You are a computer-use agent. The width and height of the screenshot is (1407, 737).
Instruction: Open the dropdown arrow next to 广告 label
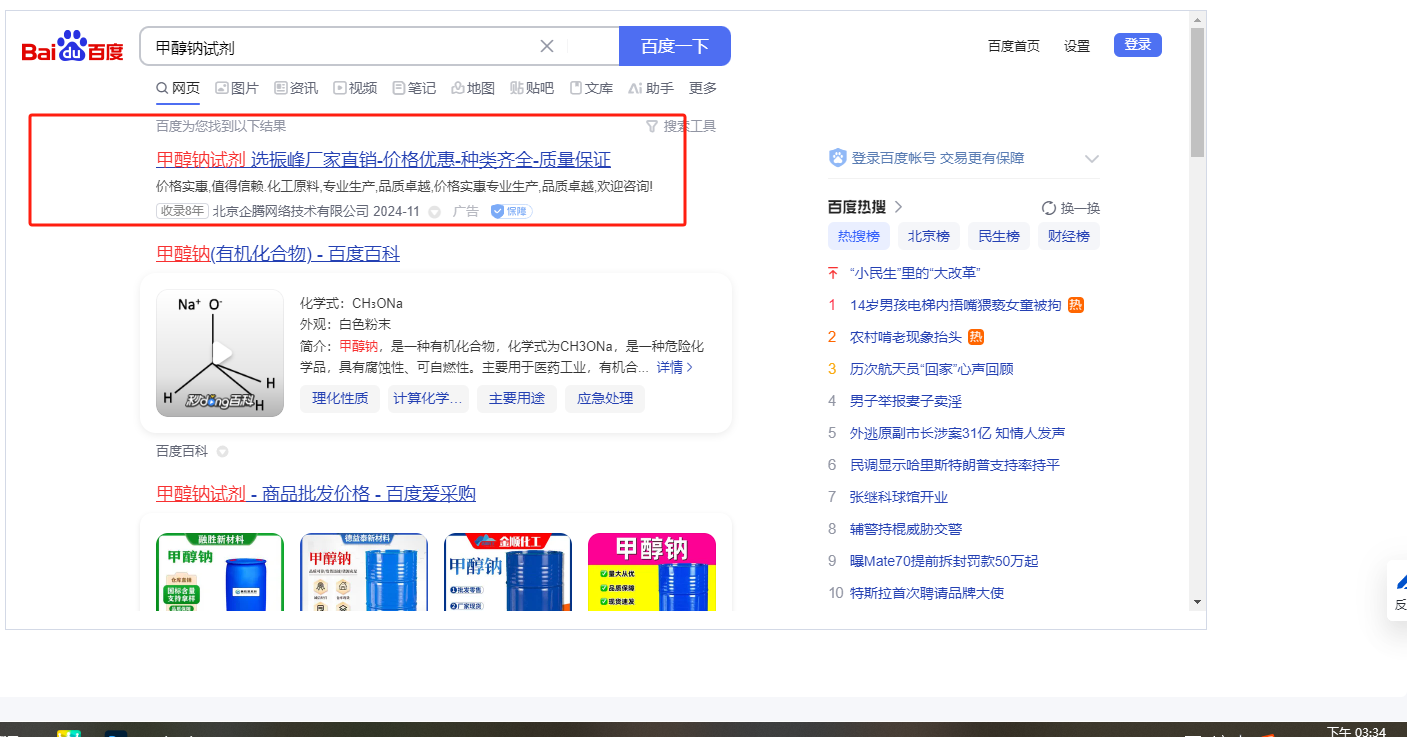(x=434, y=212)
